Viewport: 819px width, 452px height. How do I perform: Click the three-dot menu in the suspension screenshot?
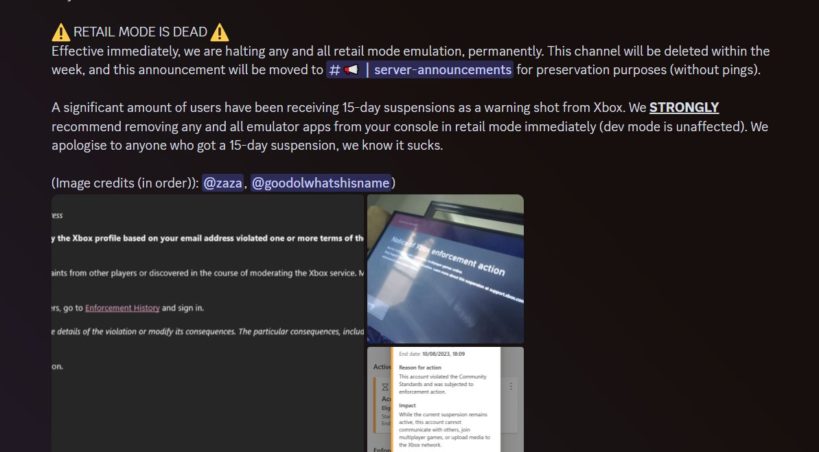pyautogui.click(x=510, y=387)
